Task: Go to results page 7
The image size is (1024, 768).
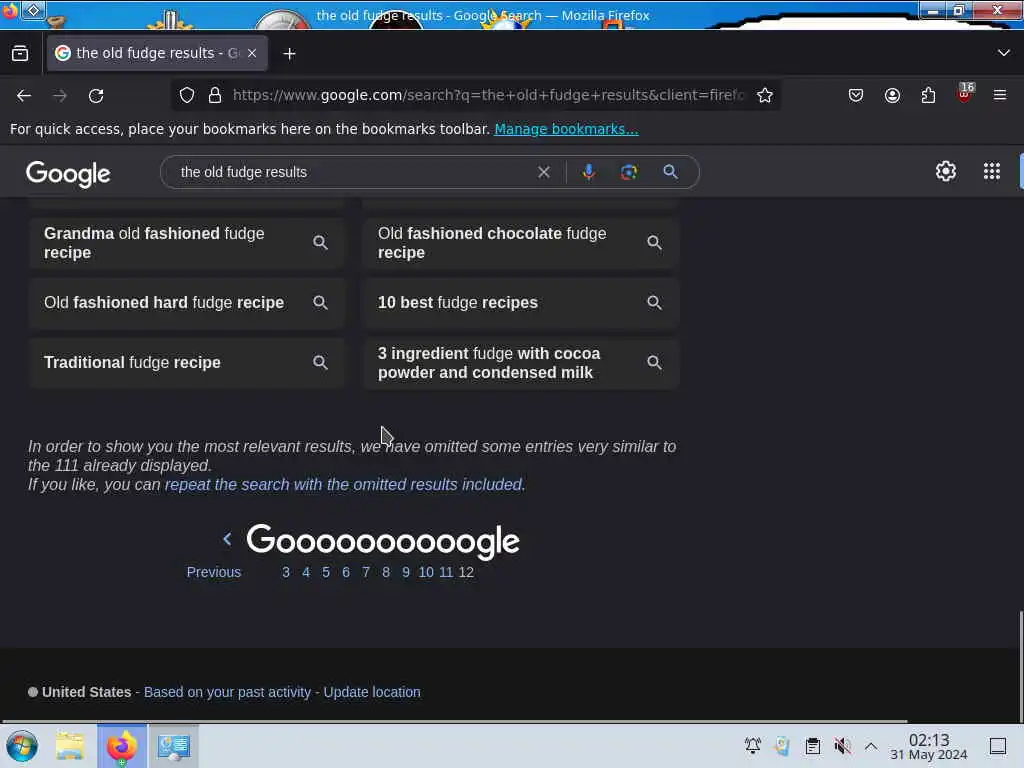Action: (366, 572)
